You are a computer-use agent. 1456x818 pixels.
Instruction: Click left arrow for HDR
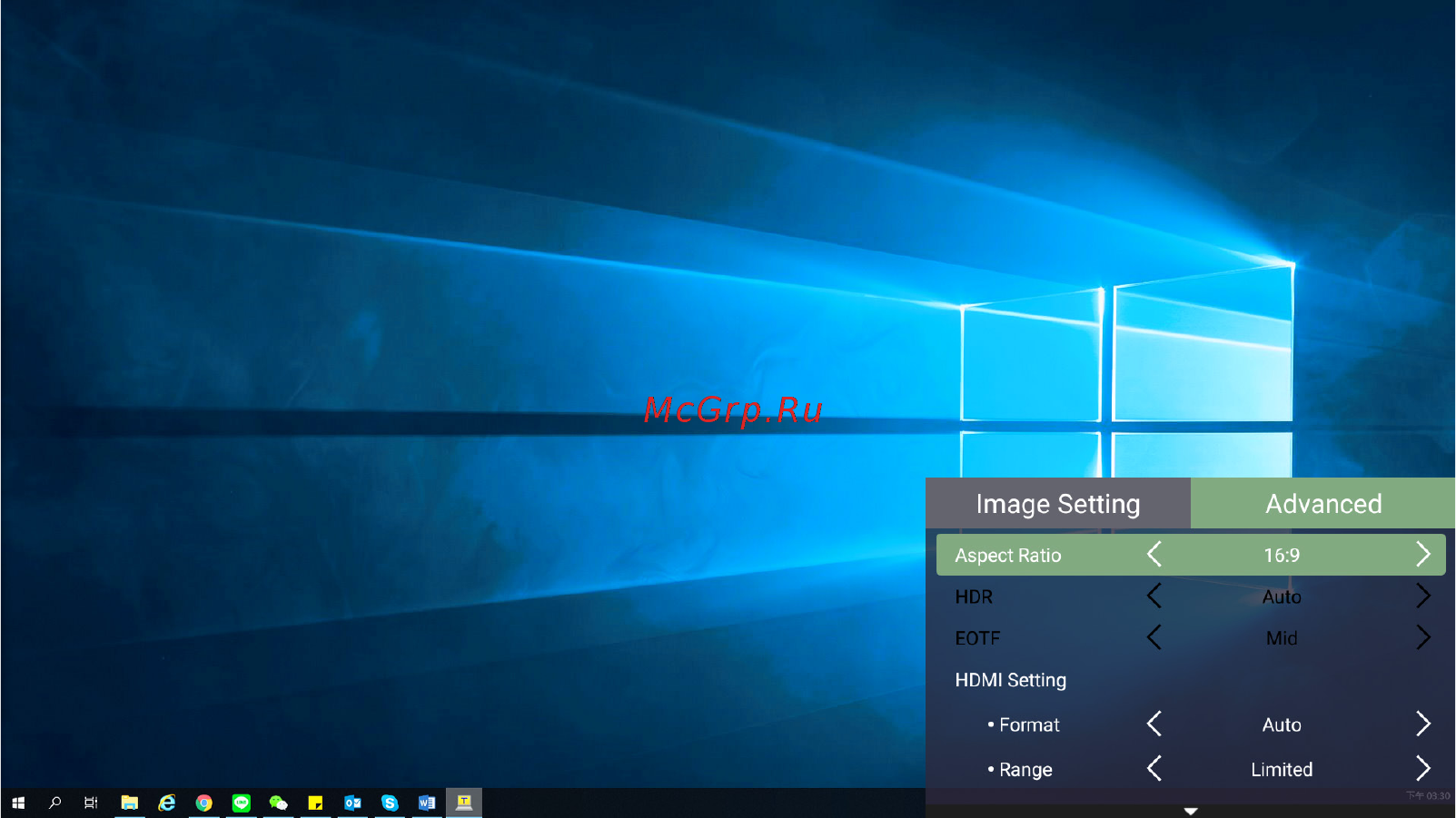pyautogui.click(x=1154, y=596)
